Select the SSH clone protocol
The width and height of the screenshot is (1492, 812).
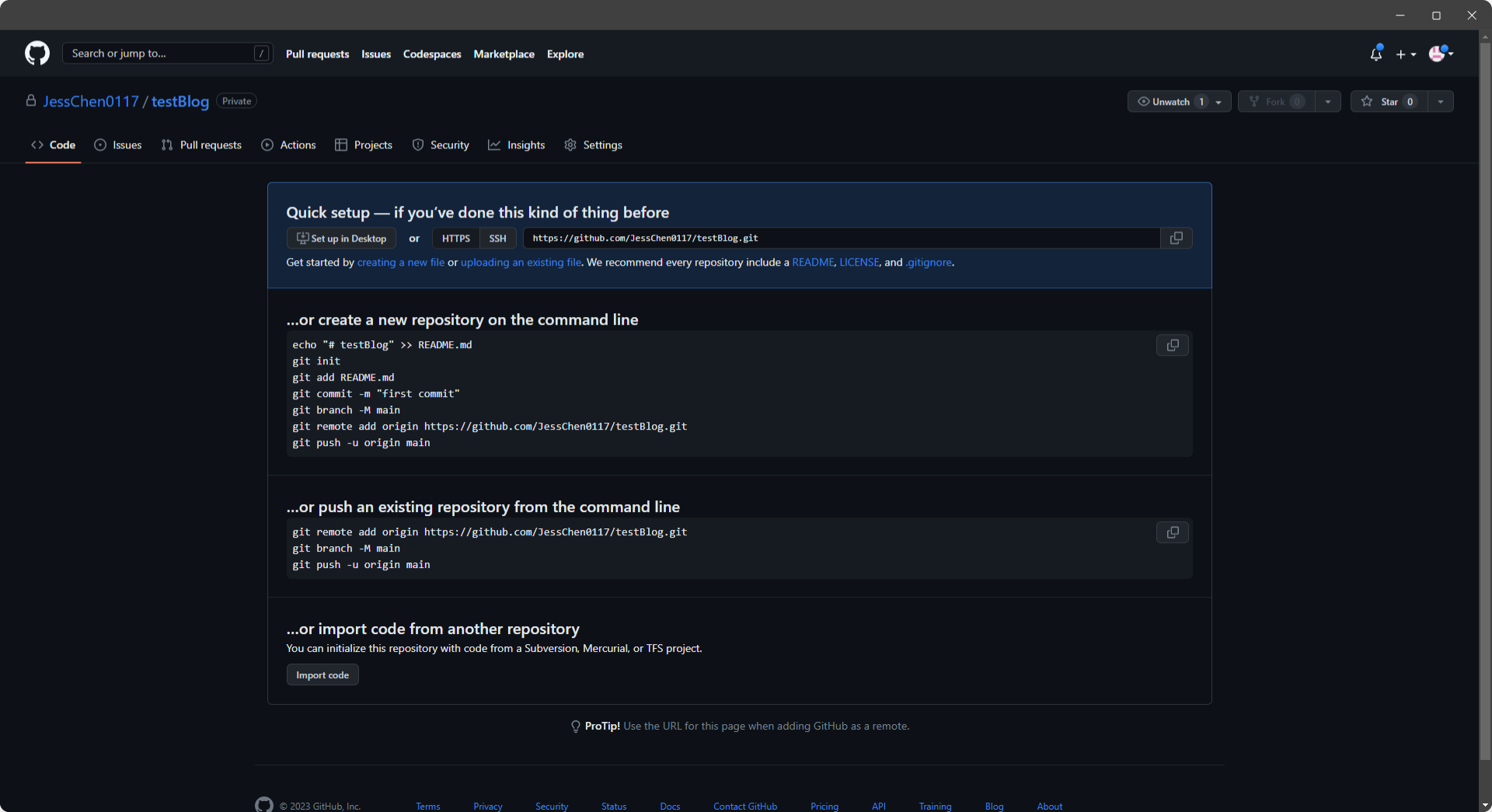(x=498, y=239)
